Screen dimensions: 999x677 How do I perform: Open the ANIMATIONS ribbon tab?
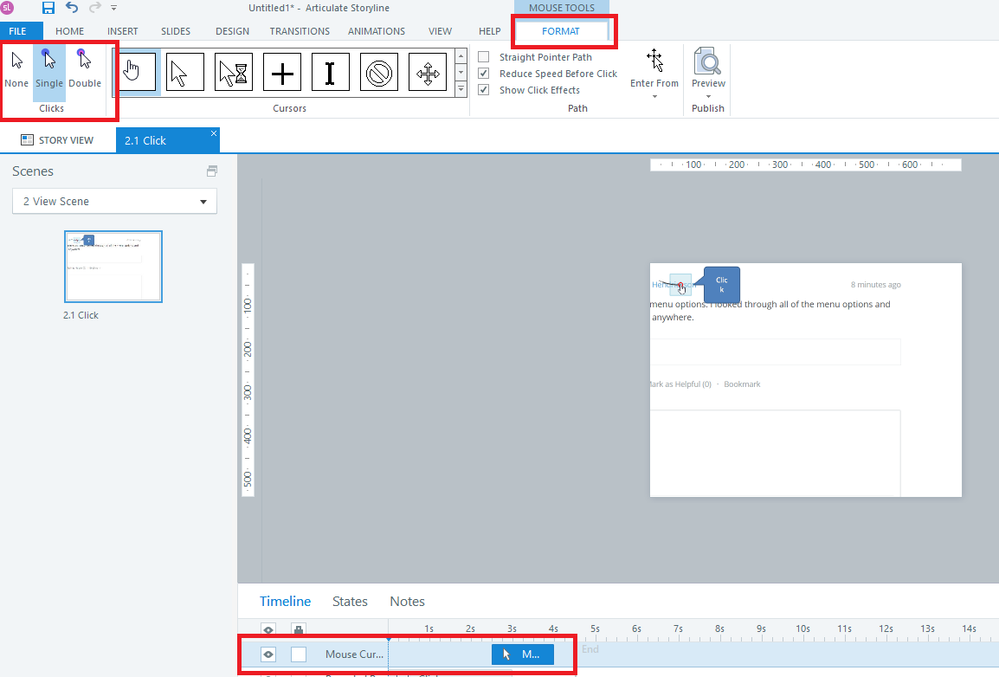click(377, 31)
